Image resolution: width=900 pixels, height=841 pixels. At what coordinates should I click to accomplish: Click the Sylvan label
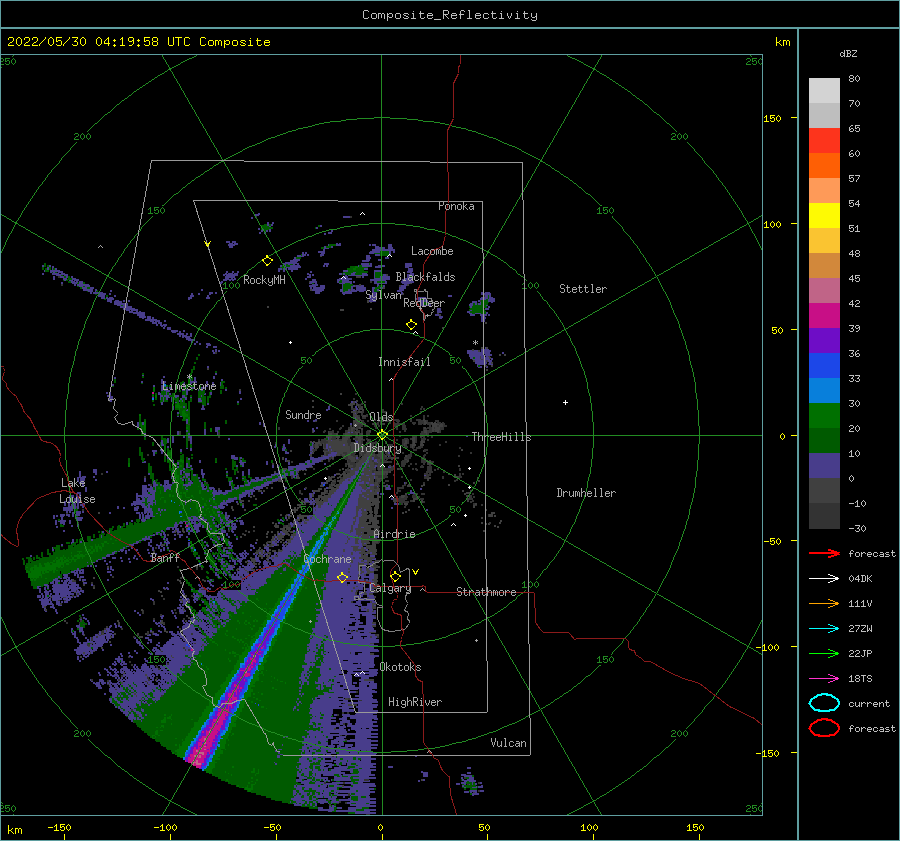(383, 295)
